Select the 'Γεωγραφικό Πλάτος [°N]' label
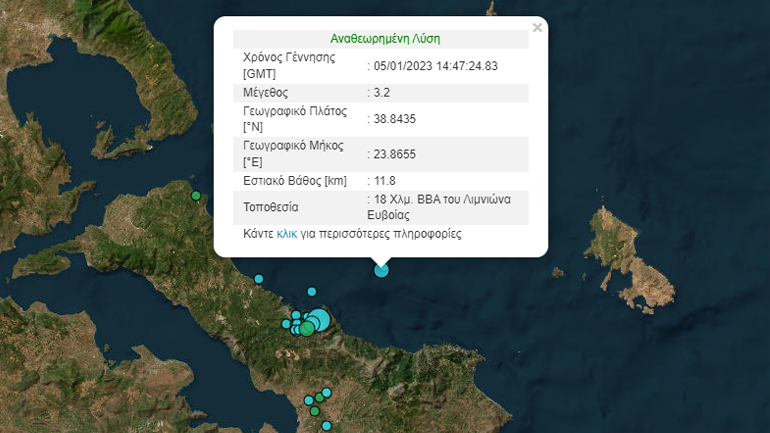Image resolution: width=770 pixels, height=433 pixels. click(x=295, y=119)
